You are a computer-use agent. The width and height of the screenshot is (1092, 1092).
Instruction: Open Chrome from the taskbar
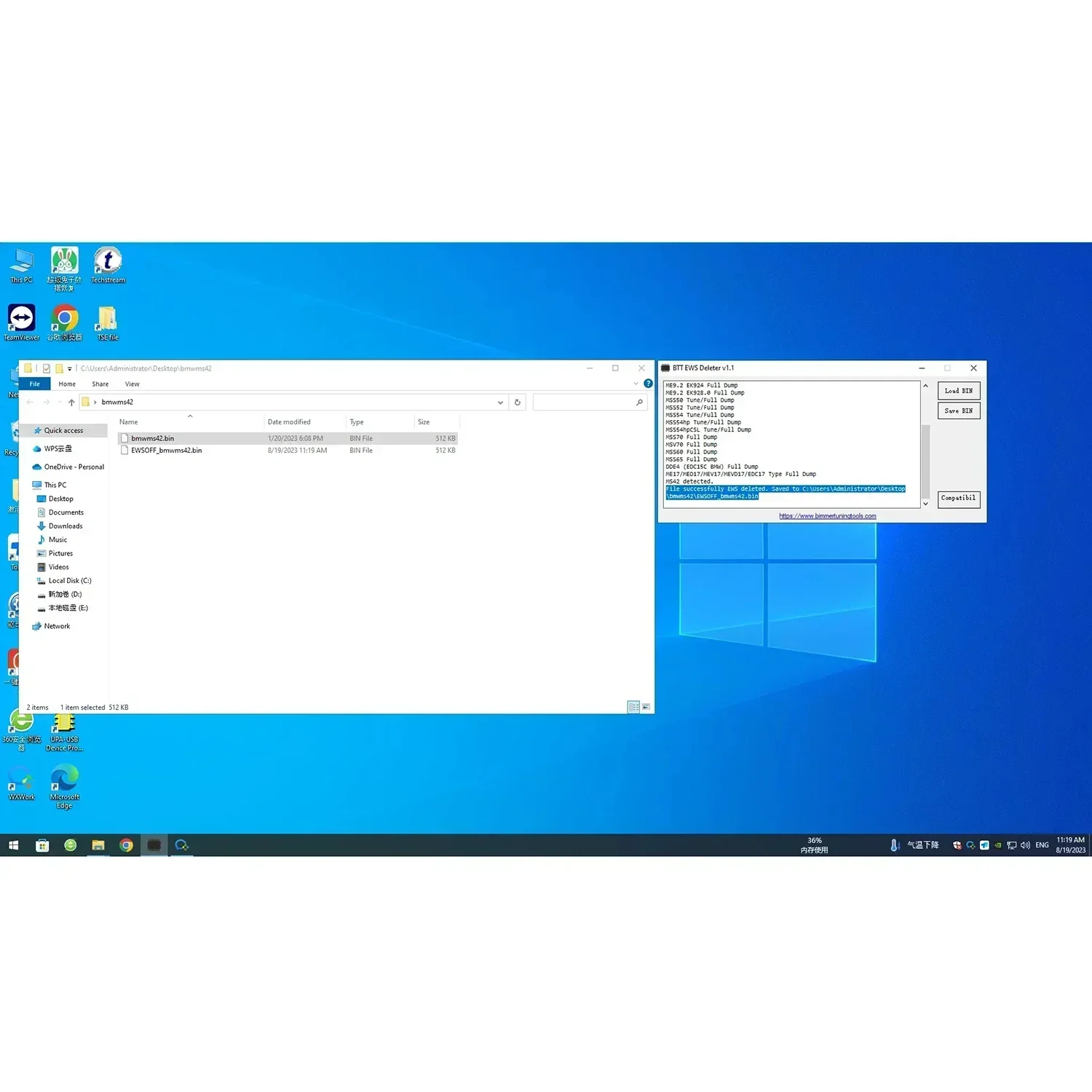126,845
